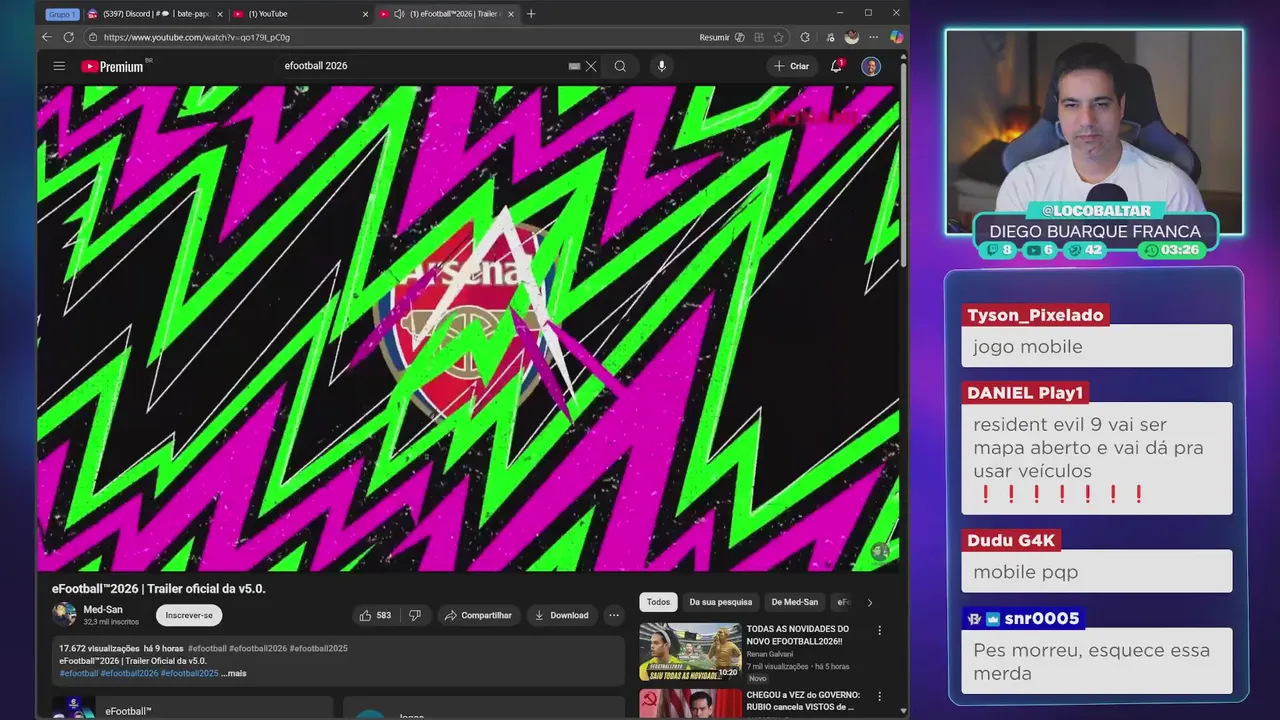Select the De Med-San chip
Image resolution: width=1280 pixels, height=720 pixels.
point(794,602)
